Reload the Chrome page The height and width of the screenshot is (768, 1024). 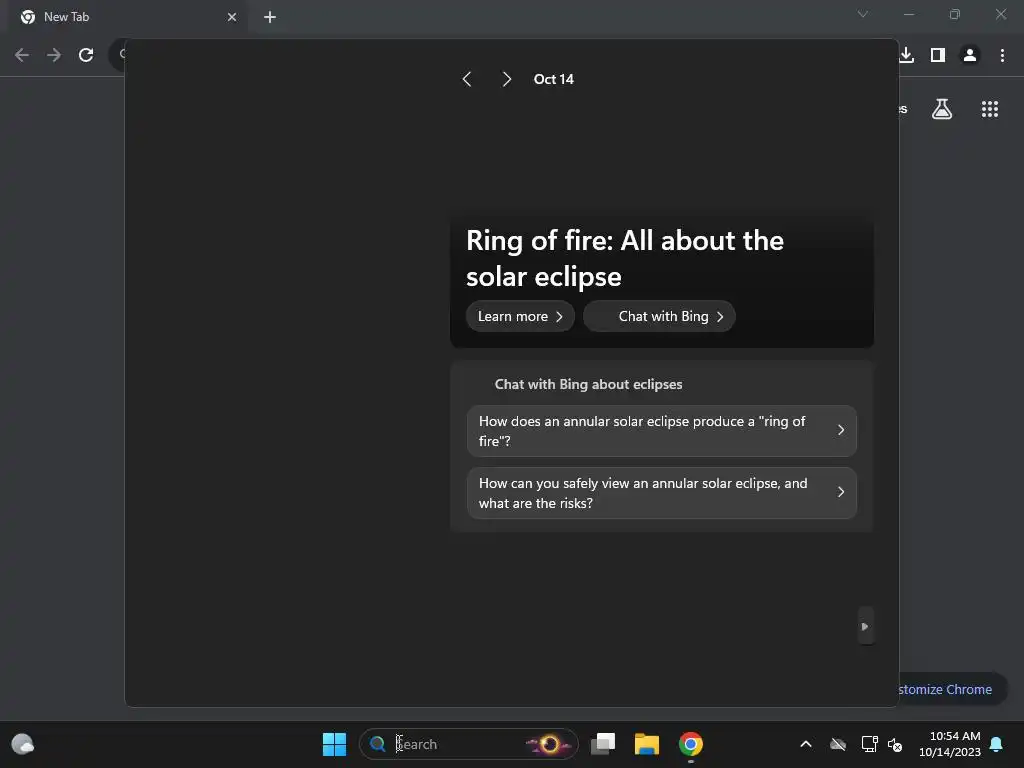tap(86, 55)
